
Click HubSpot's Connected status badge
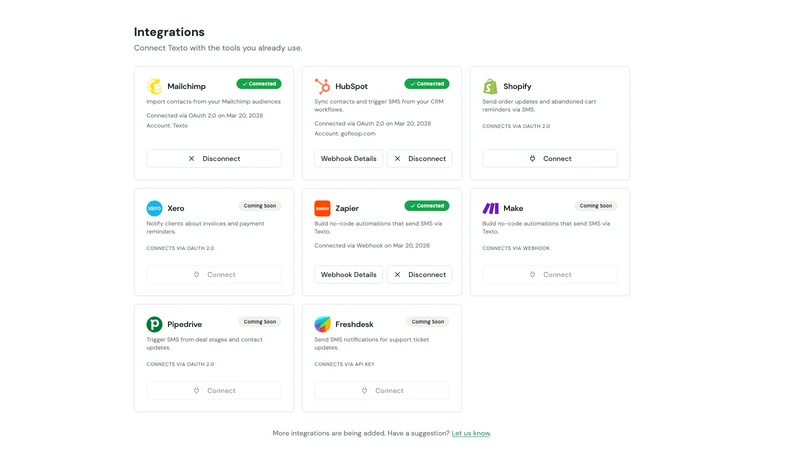[x=427, y=84]
